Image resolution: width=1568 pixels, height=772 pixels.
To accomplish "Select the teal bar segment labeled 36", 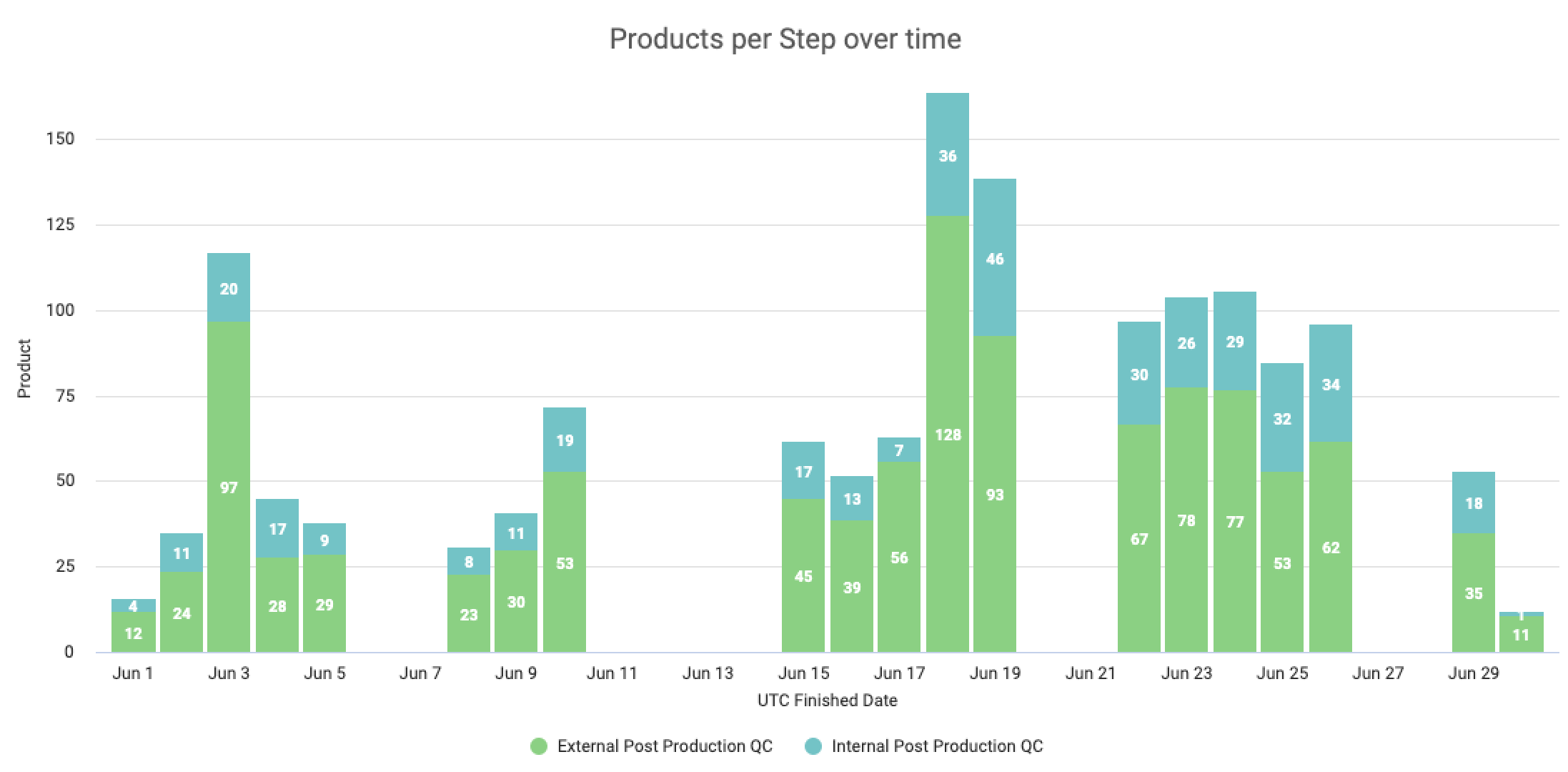I will (x=948, y=154).
